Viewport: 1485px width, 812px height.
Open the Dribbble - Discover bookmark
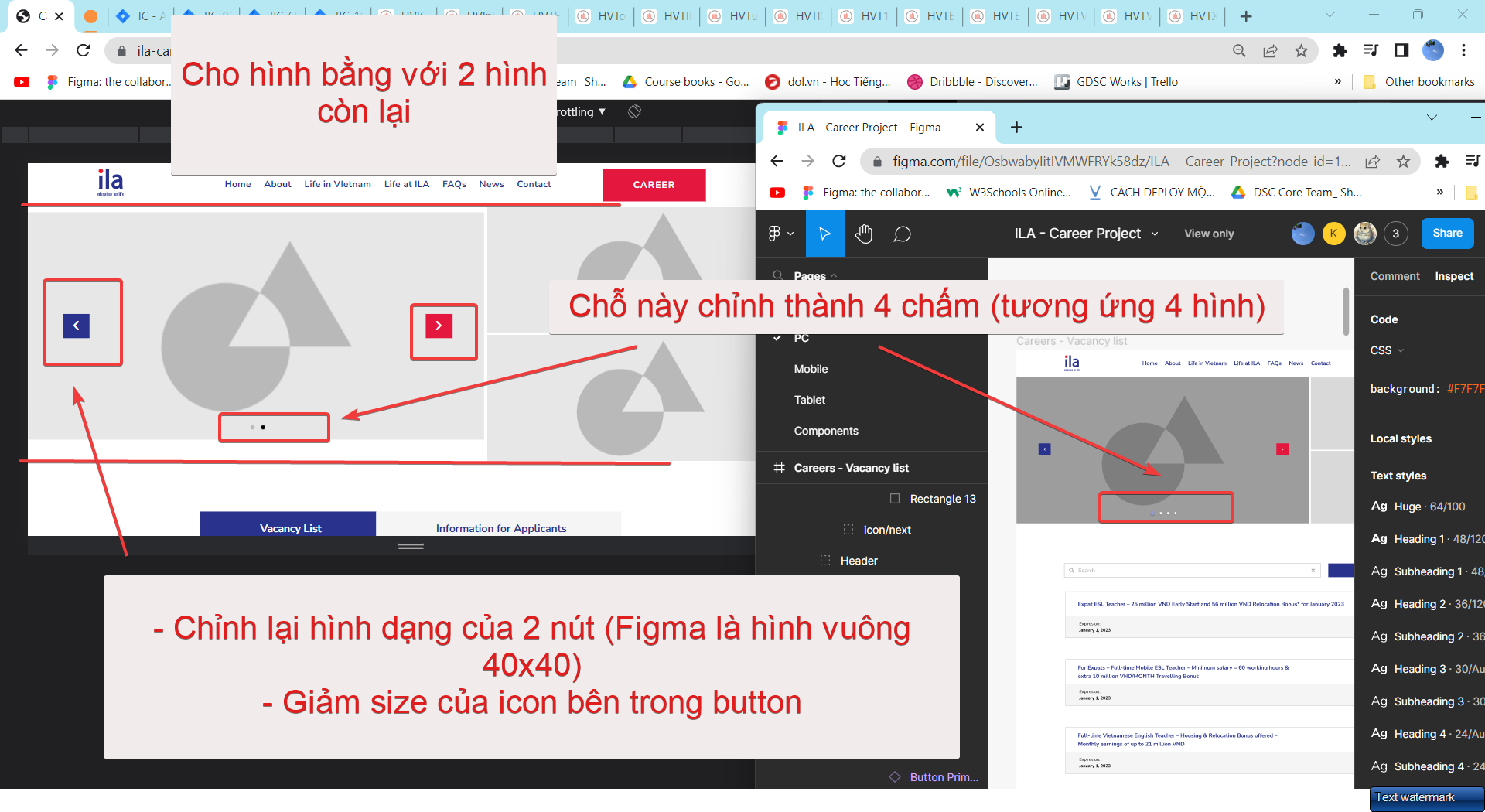(x=973, y=82)
